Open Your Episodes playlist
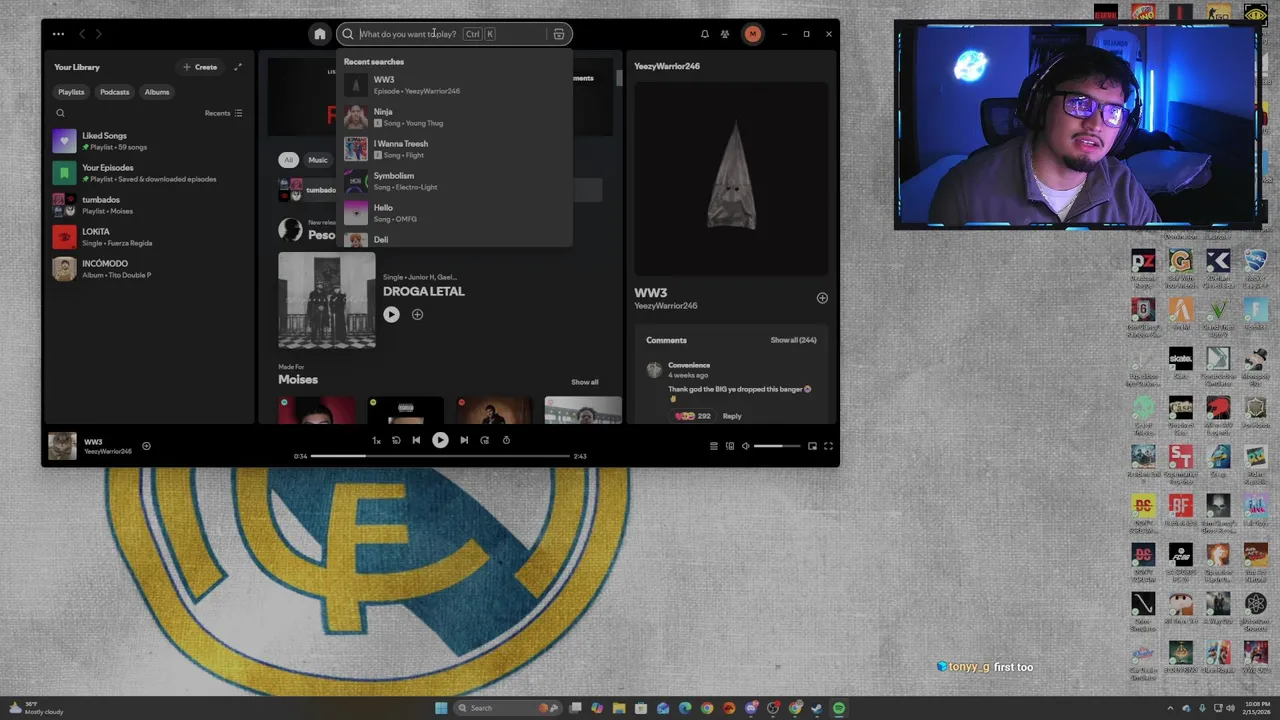Screen dimensions: 1280x720 point(148,173)
